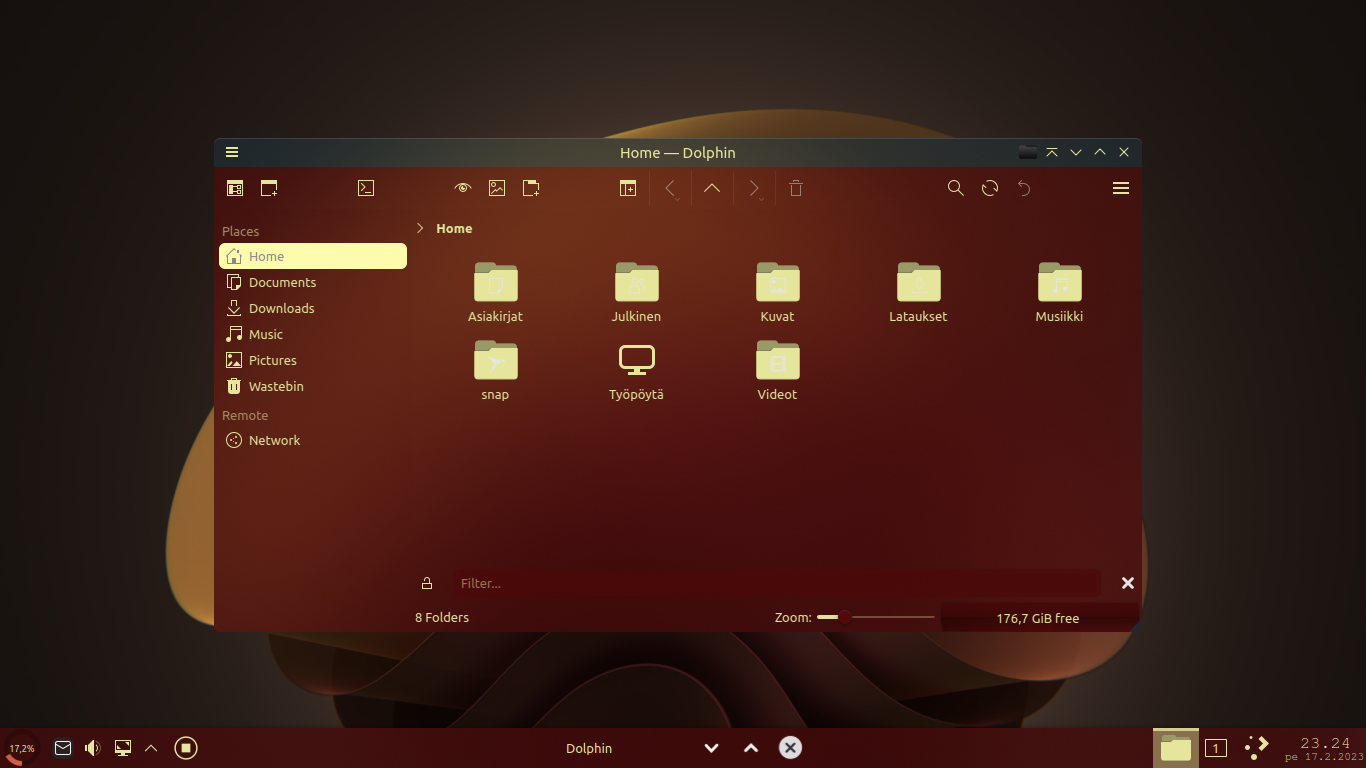Click the Filter text field
Viewport: 1366px width, 768px height.
[x=776, y=583]
